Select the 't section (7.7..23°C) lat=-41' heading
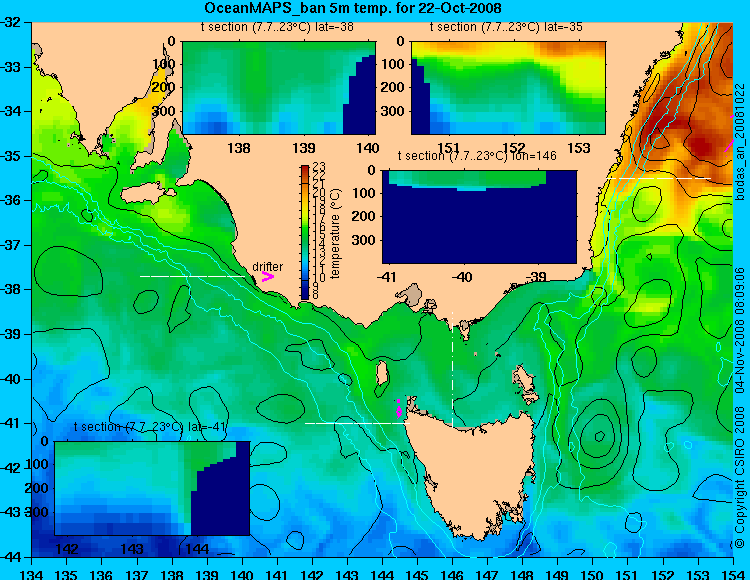750x580 pixels. pyautogui.click(x=150, y=427)
